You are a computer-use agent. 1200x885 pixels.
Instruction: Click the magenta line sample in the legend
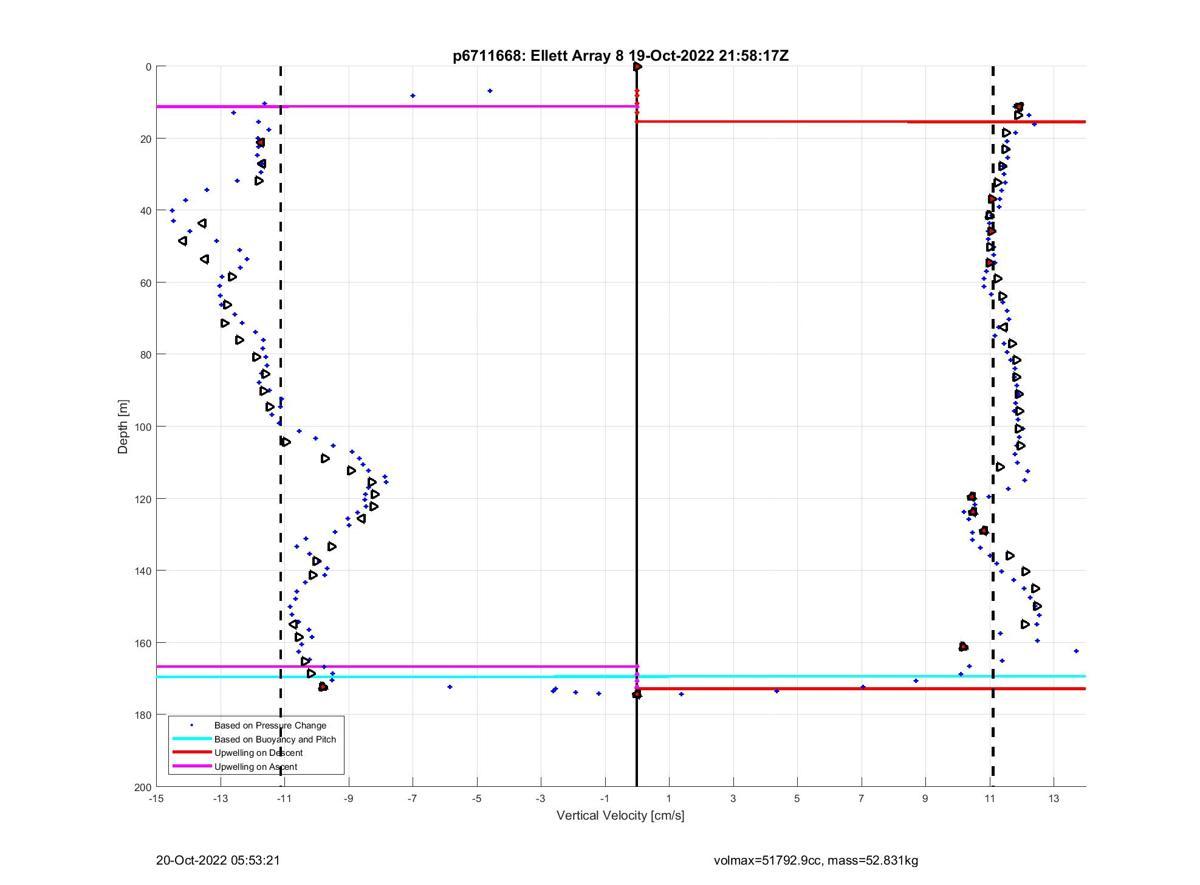(x=191, y=766)
